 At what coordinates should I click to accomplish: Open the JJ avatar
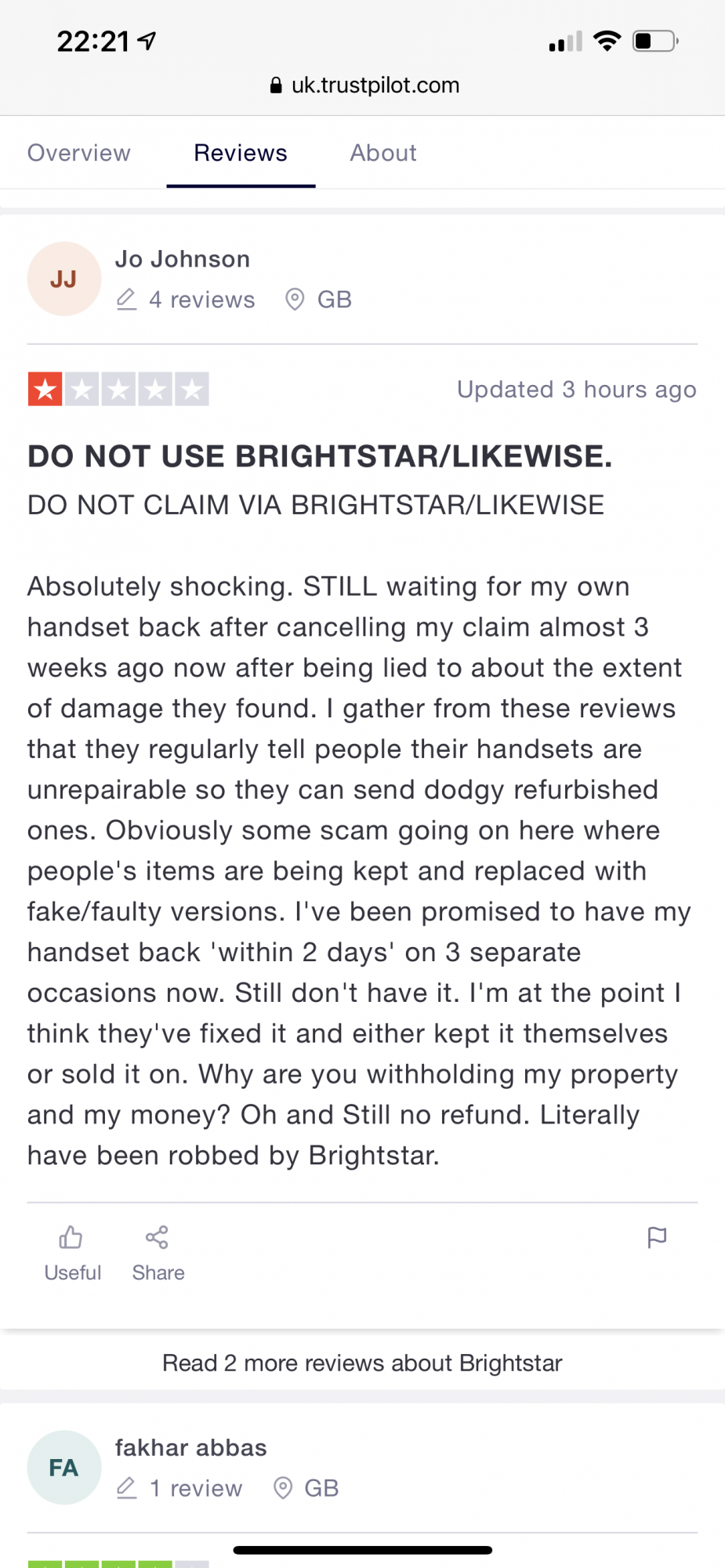64,279
